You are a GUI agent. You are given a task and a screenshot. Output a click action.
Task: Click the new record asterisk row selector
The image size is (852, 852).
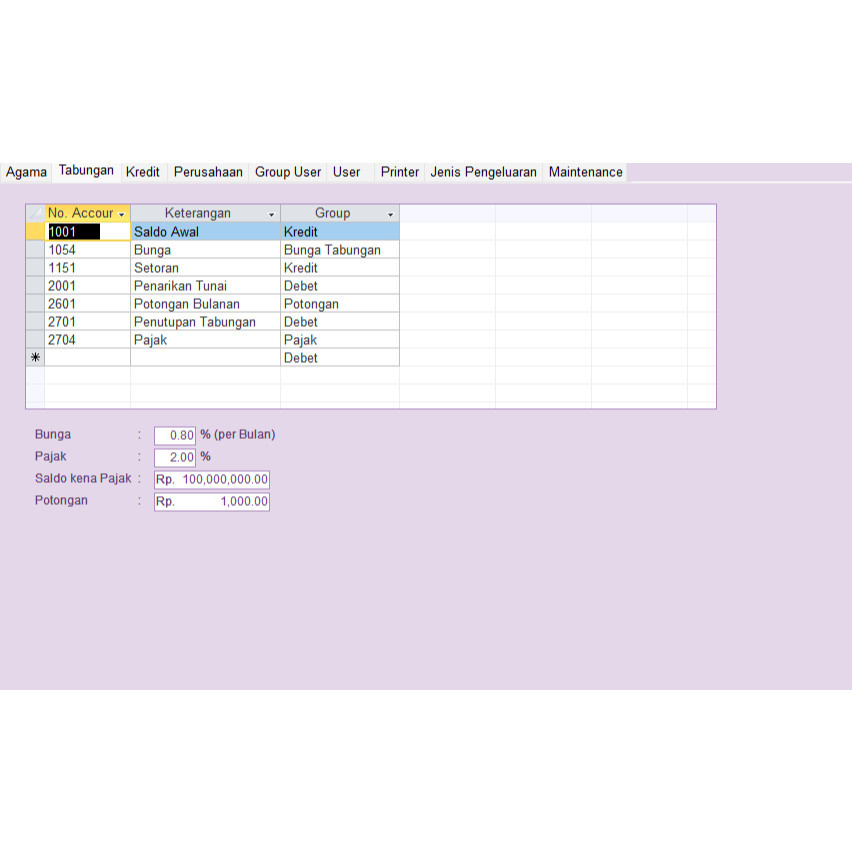click(x=35, y=358)
